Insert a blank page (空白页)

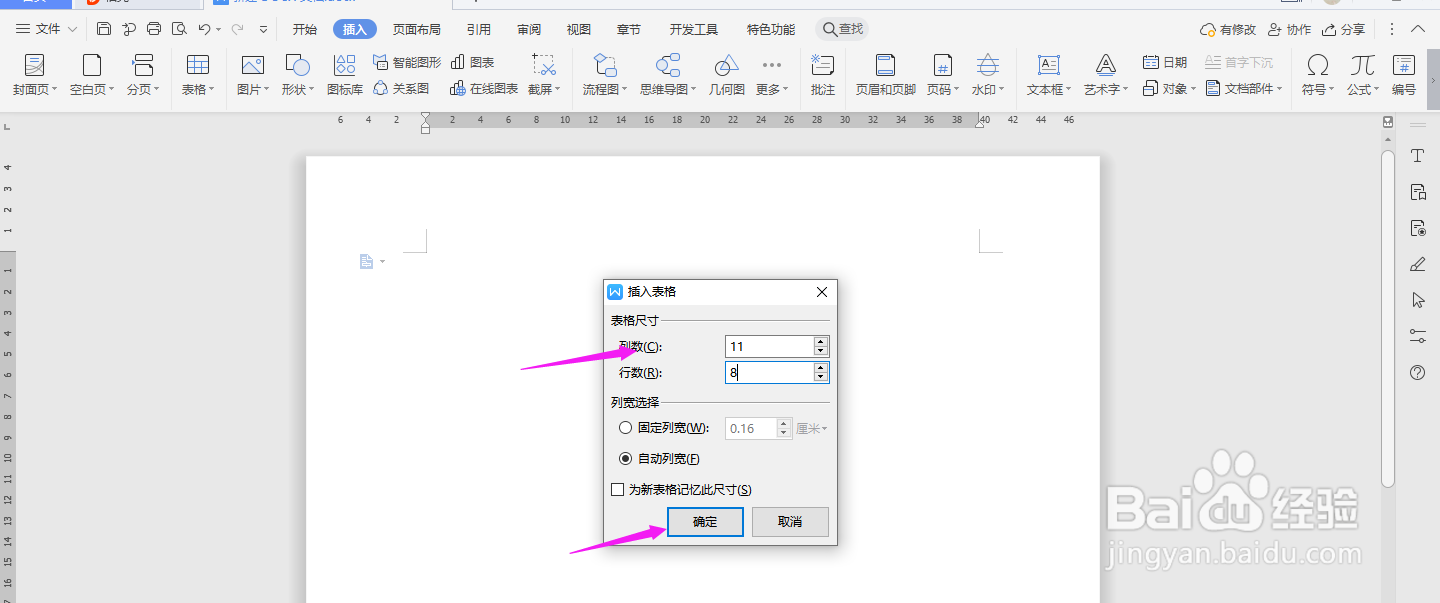point(92,75)
